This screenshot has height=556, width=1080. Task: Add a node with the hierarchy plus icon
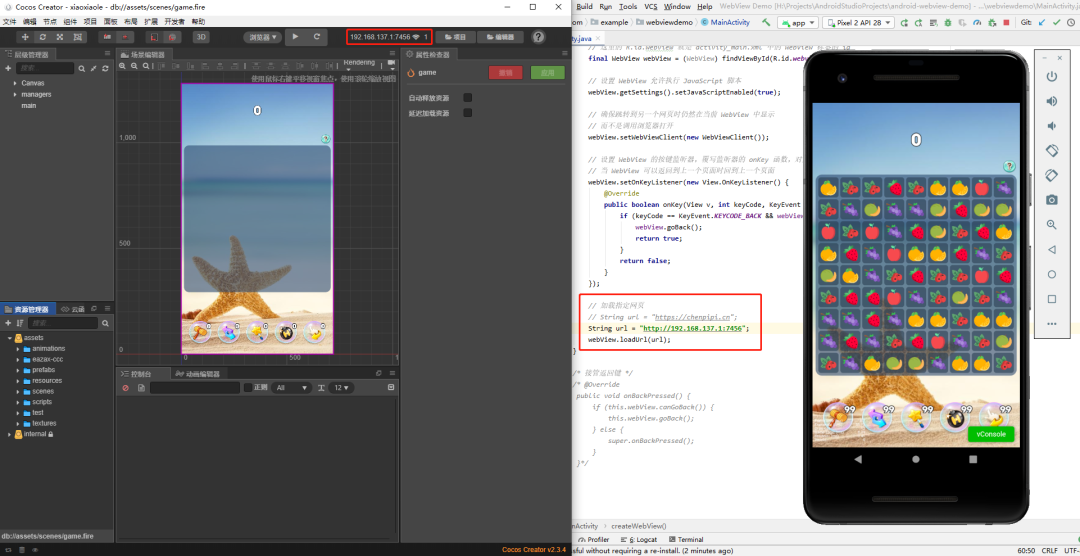tap(8, 69)
